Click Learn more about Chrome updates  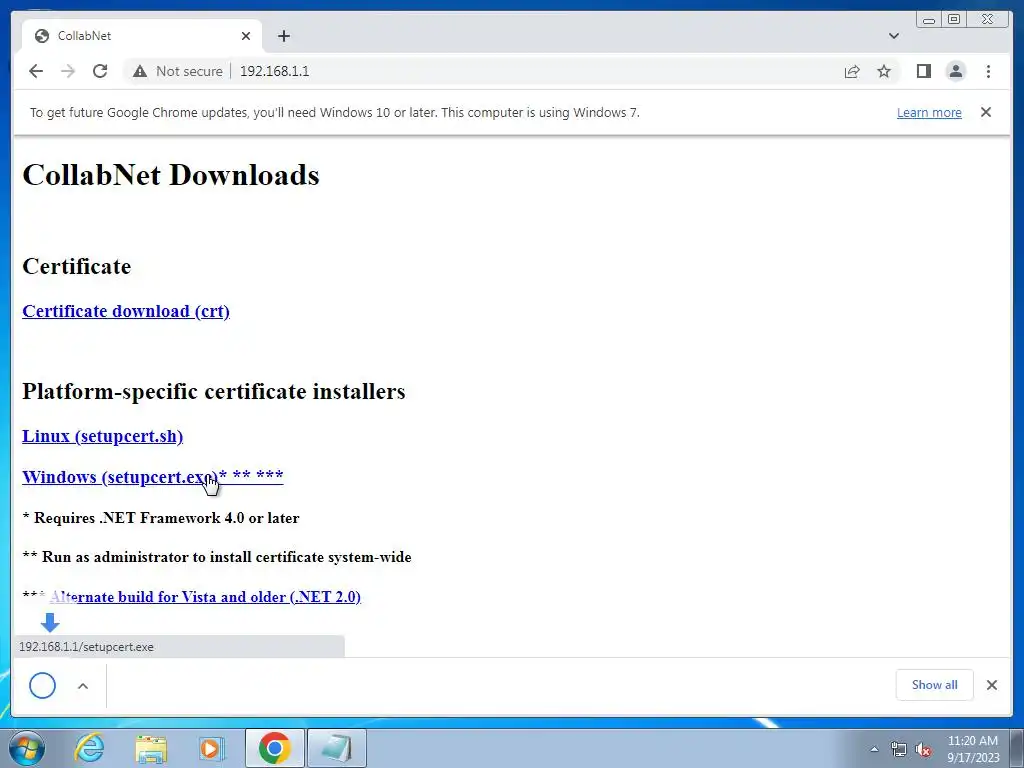(x=929, y=112)
